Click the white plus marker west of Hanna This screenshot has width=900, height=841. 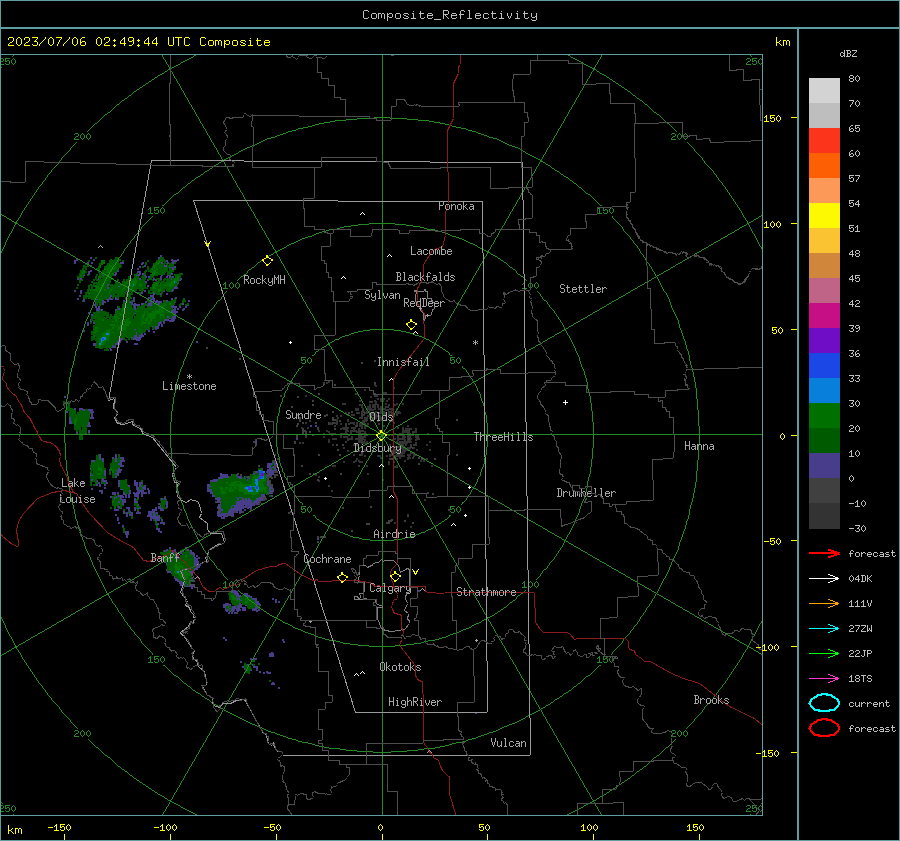(x=565, y=402)
